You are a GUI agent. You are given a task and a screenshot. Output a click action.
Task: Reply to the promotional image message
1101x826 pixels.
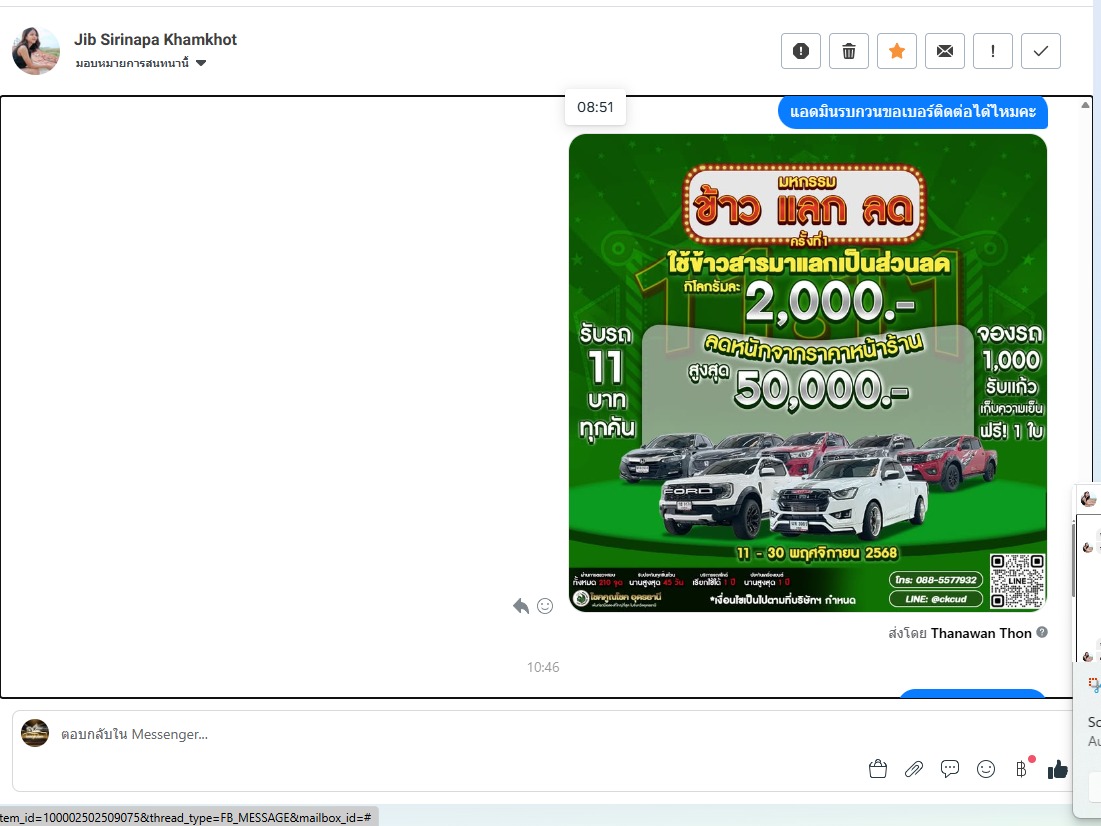click(521, 606)
